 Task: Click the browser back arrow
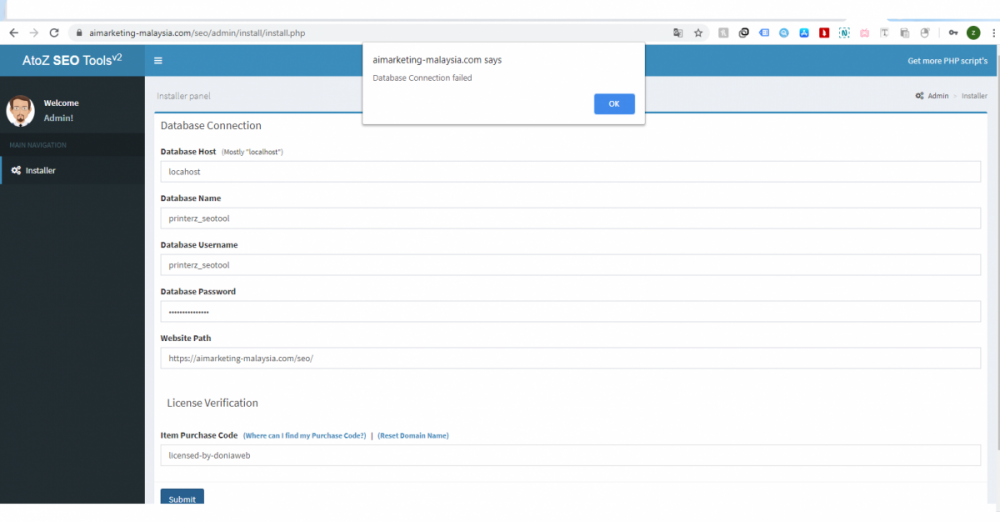click(13, 33)
